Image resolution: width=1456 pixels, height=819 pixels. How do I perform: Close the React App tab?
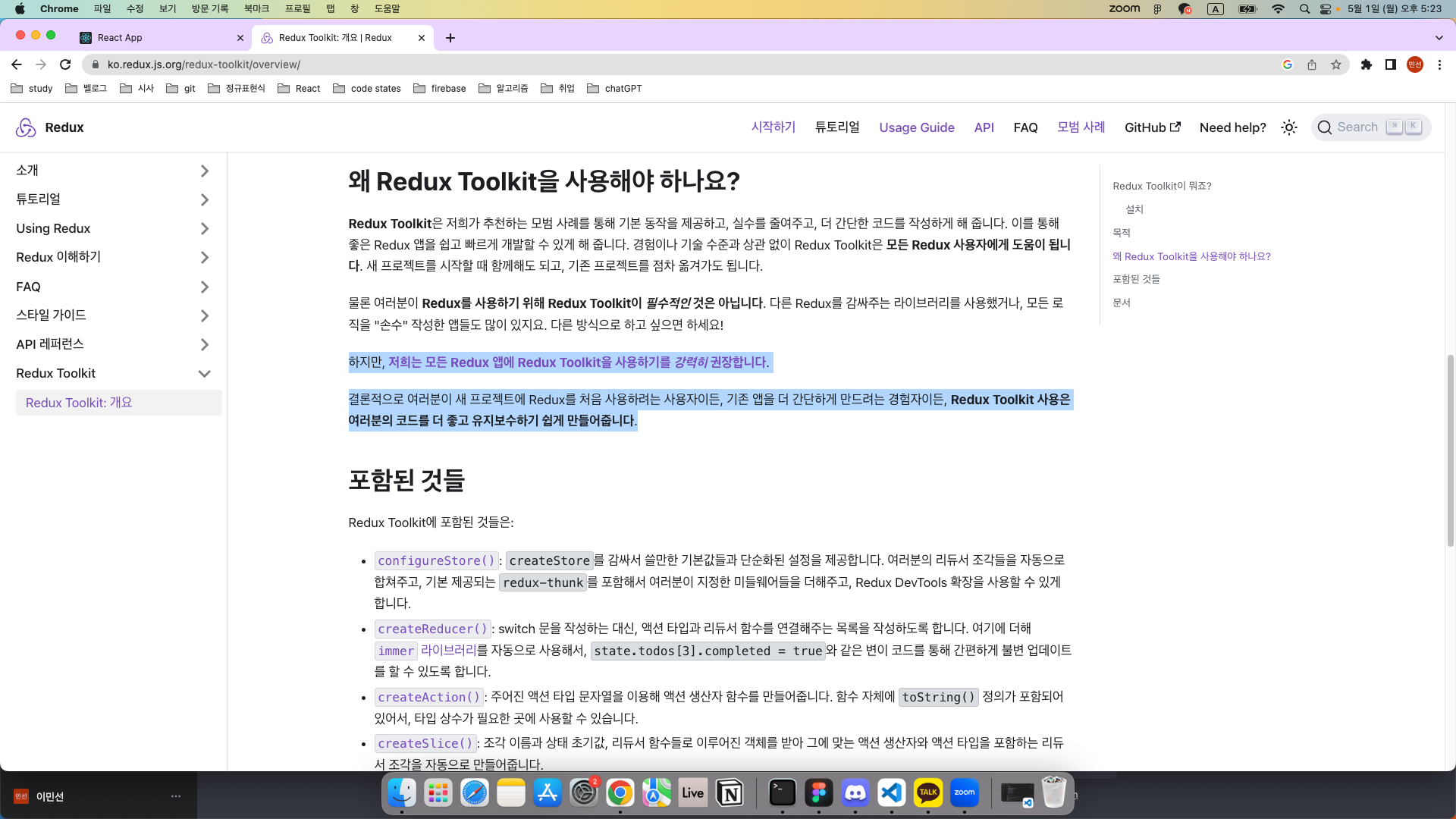[240, 38]
